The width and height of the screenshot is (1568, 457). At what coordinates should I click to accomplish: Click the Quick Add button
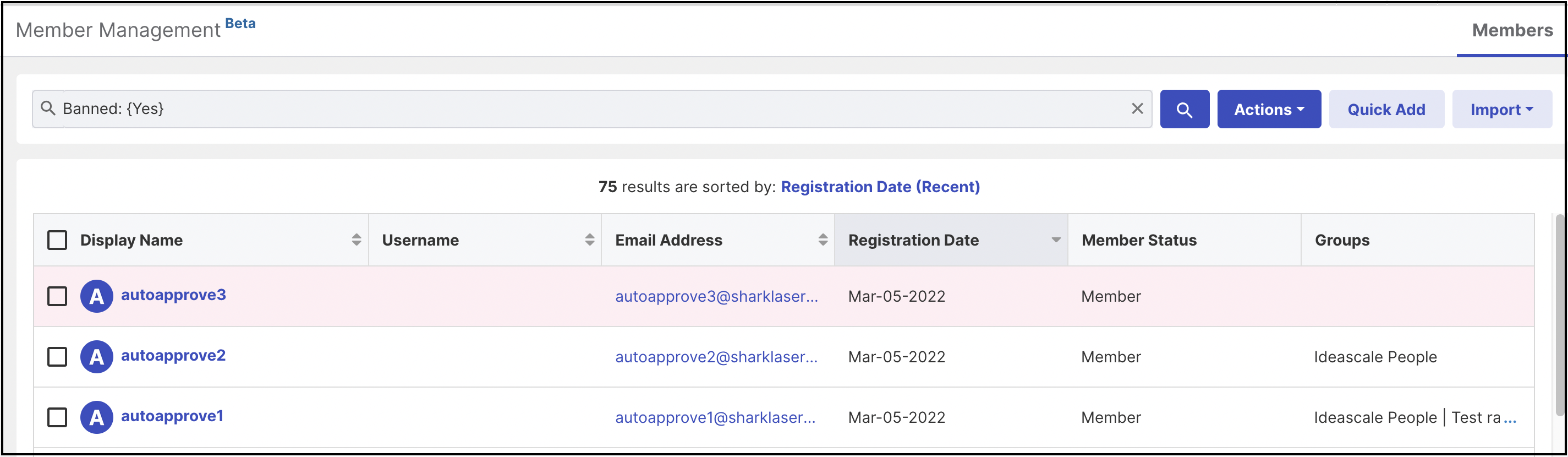click(x=1386, y=109)
